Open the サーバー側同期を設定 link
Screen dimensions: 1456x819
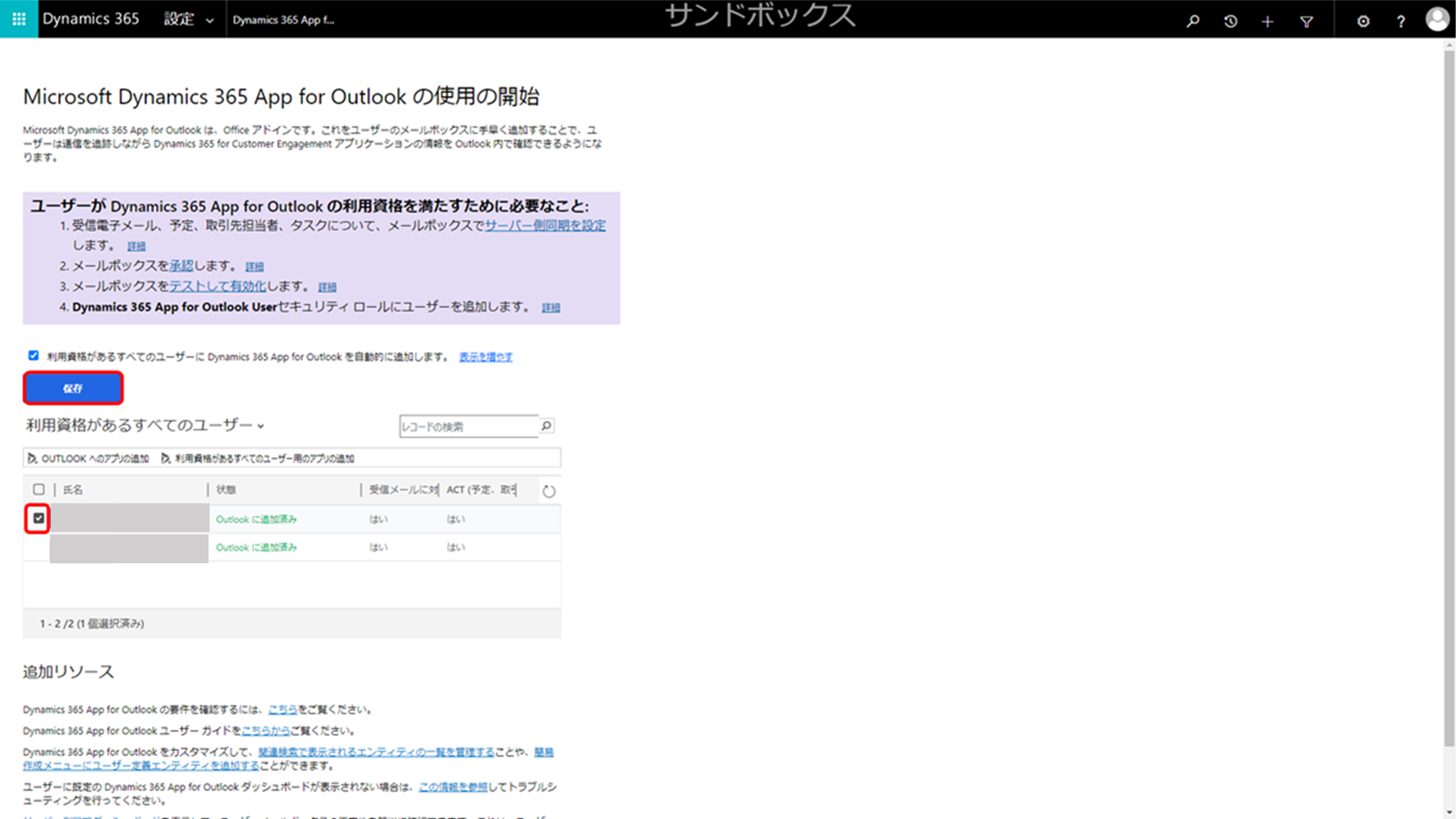click(545, 225)
